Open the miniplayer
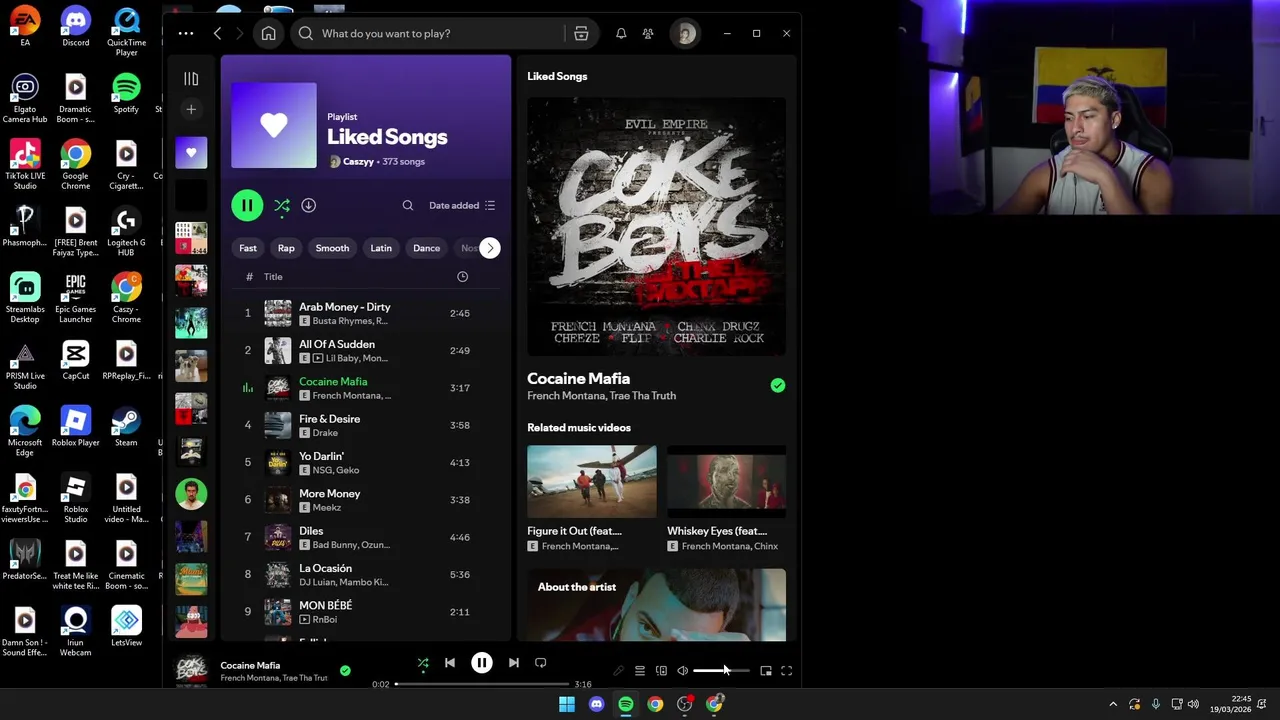Screen dimensions: 1280x720 point(766,671)
